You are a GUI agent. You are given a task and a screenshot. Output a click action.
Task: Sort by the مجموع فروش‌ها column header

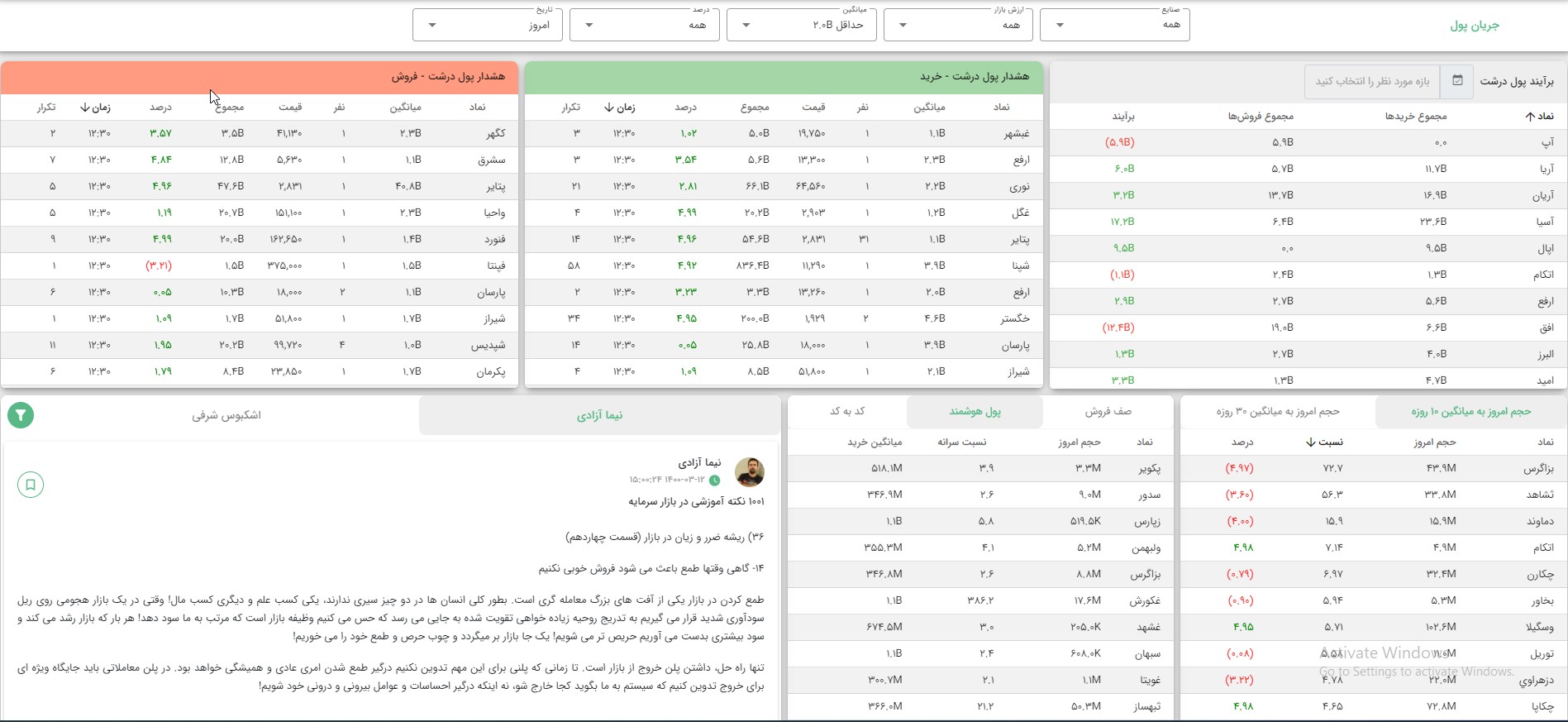point(1261,117)
